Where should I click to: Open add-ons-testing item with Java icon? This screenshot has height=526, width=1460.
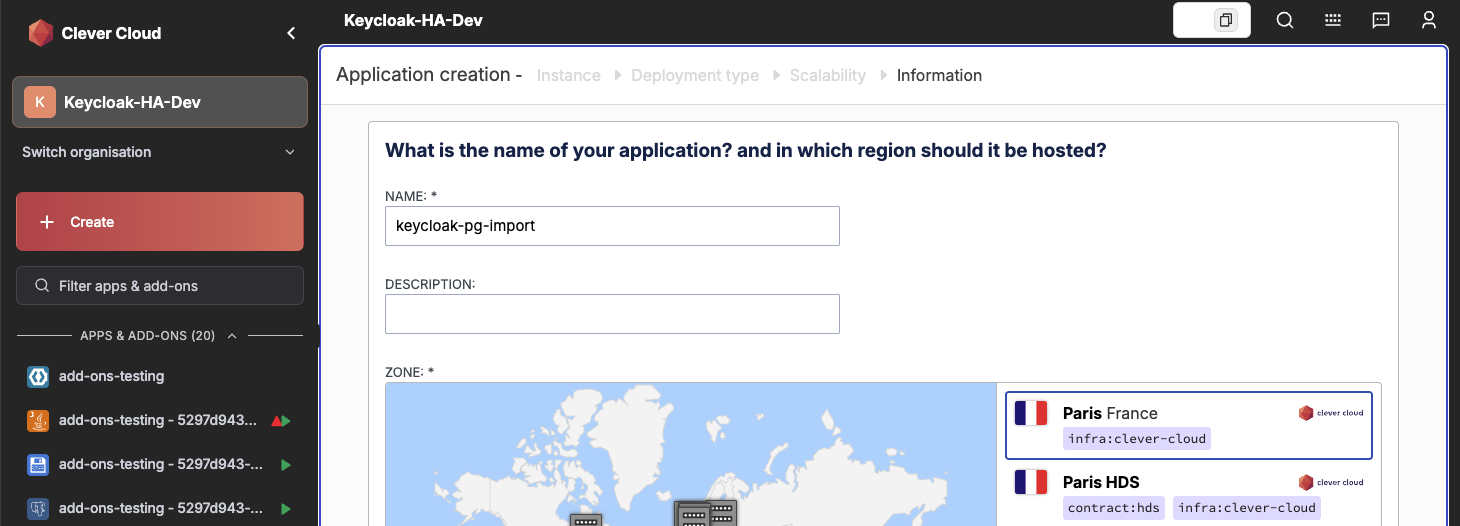coord(160,420)
